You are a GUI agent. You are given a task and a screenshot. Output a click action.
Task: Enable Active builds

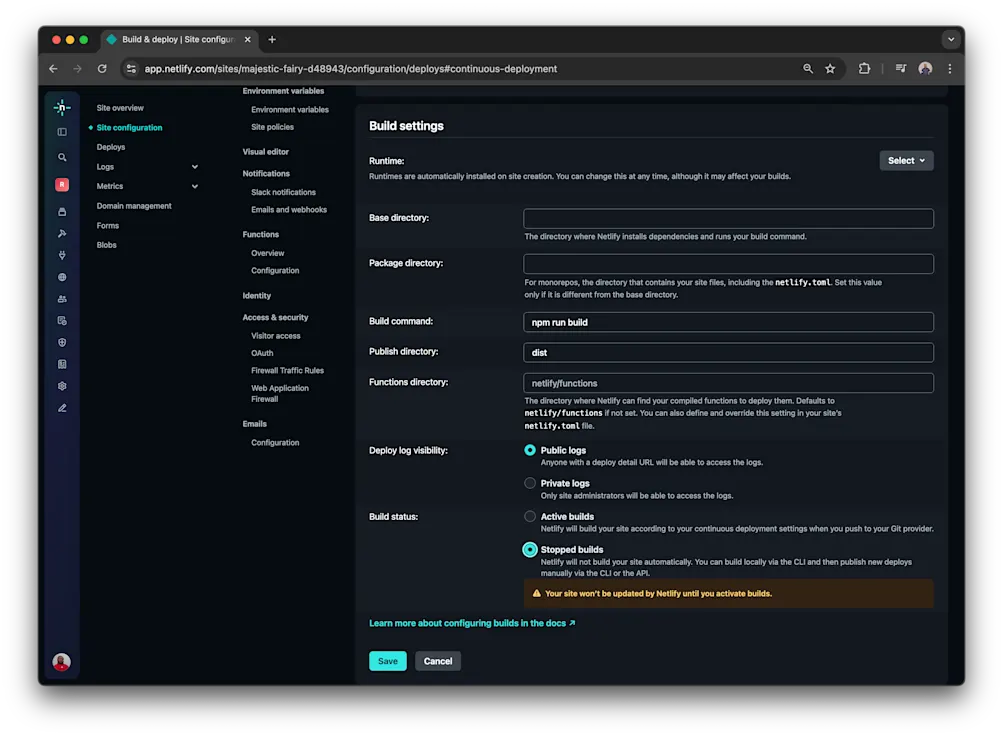(530, 516)
